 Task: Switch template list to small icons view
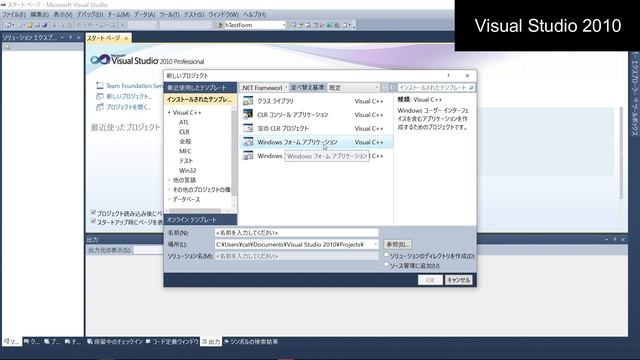[384, 87]
